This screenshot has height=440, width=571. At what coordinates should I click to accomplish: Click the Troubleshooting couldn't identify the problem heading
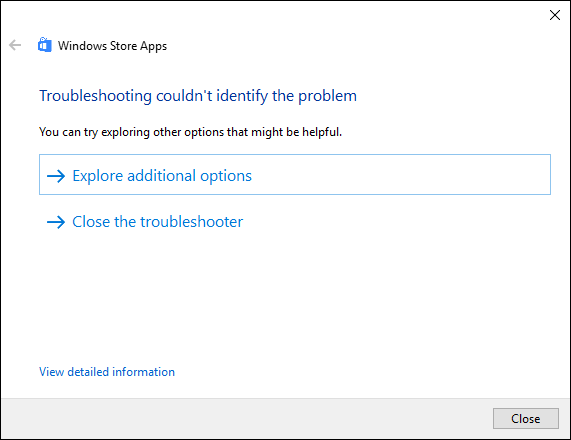(198, 96)
